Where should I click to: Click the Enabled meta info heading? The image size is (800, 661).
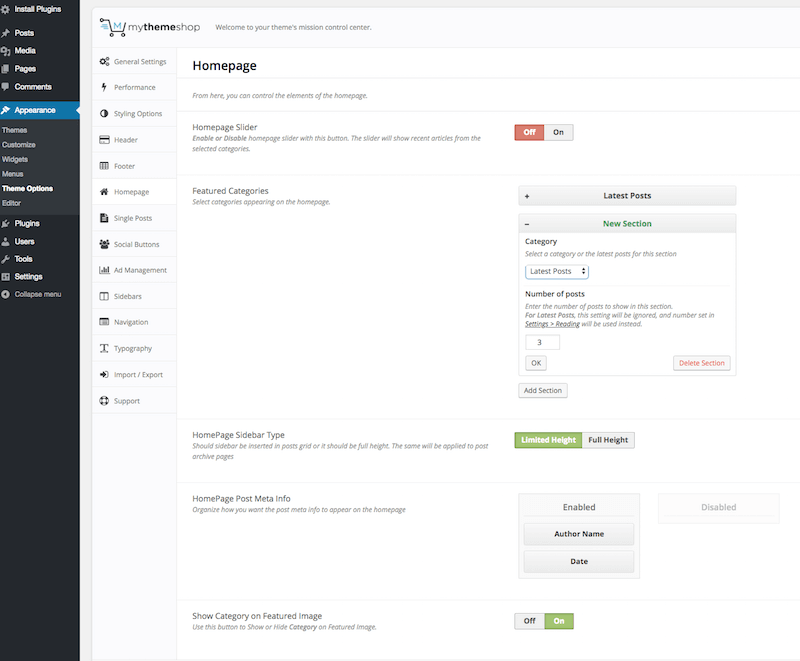(579, 507)
